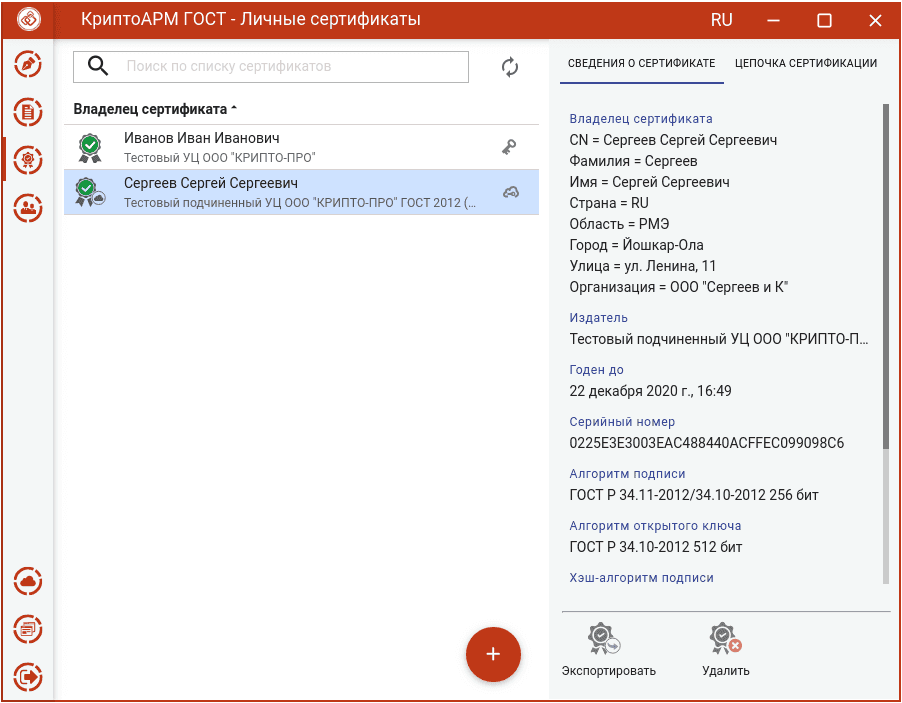Sort the list by Владелец сертификата header
Image resolution: width=902 pixels, height=703 pixels.
point(155,109)
